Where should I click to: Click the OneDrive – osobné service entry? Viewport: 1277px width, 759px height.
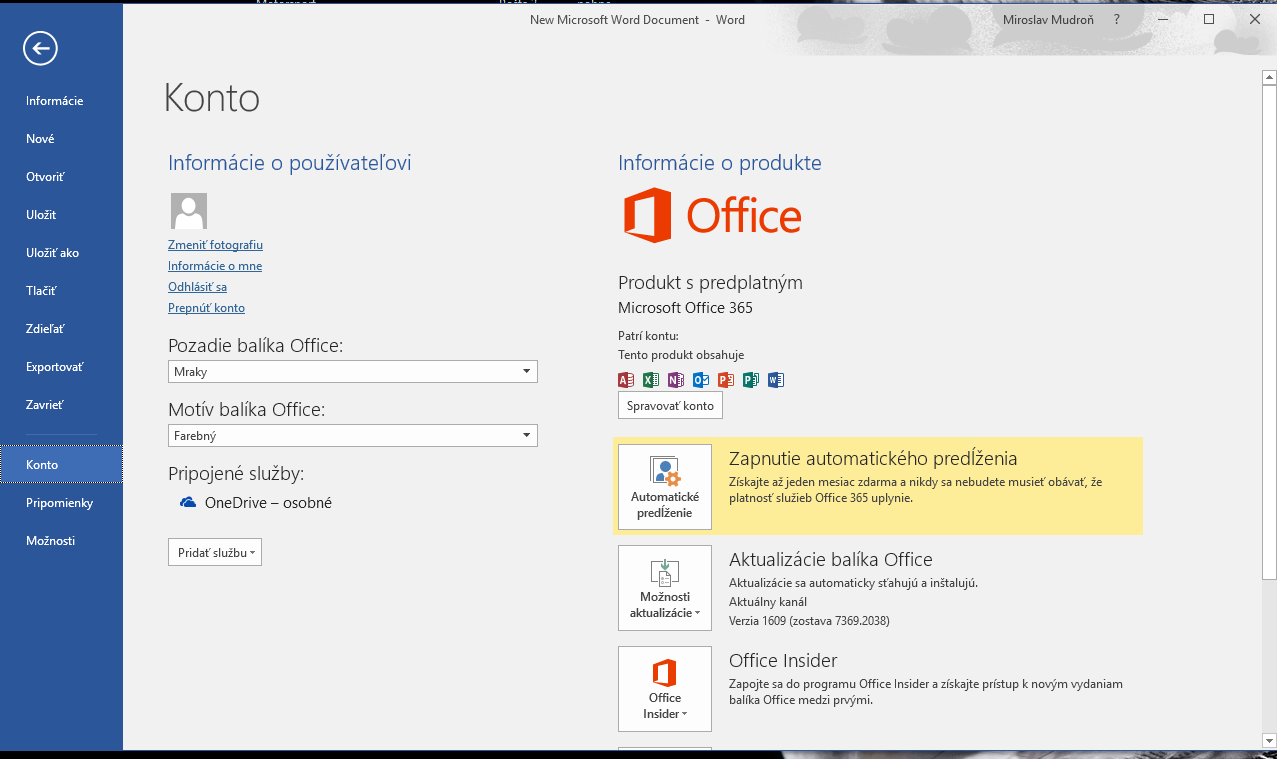coord(256,503)
